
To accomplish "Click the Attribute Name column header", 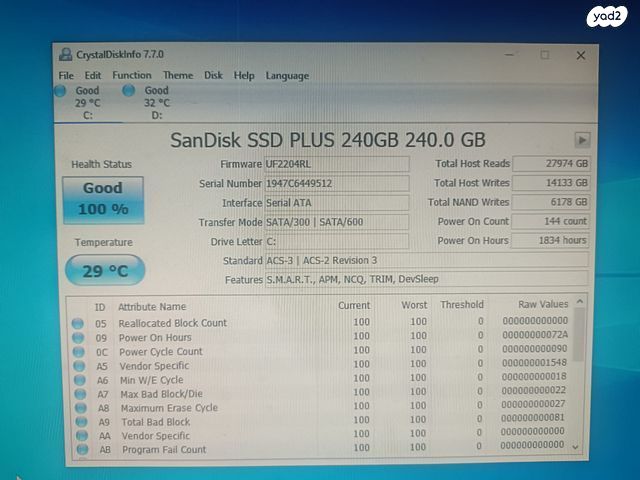I will [x=152, y=307].
